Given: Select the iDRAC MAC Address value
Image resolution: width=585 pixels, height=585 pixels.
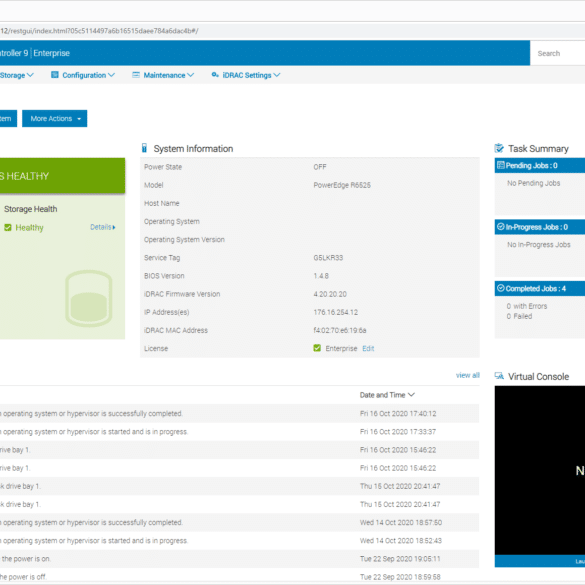Looking at the screenshot, I should pos(340,330).
